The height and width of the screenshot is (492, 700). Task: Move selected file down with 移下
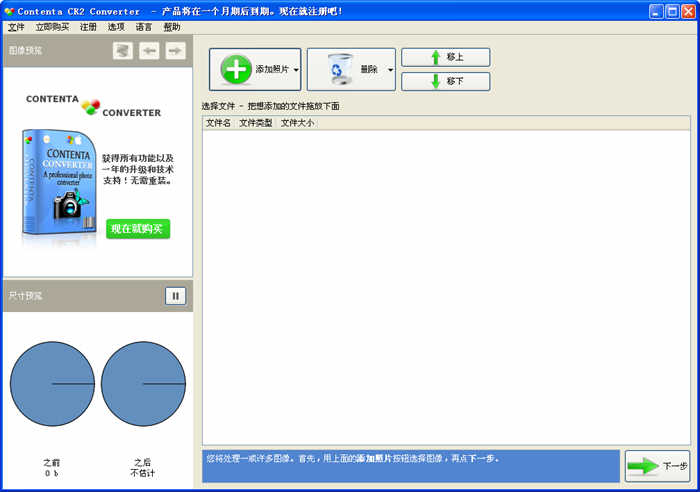click(x=446, y=82)
